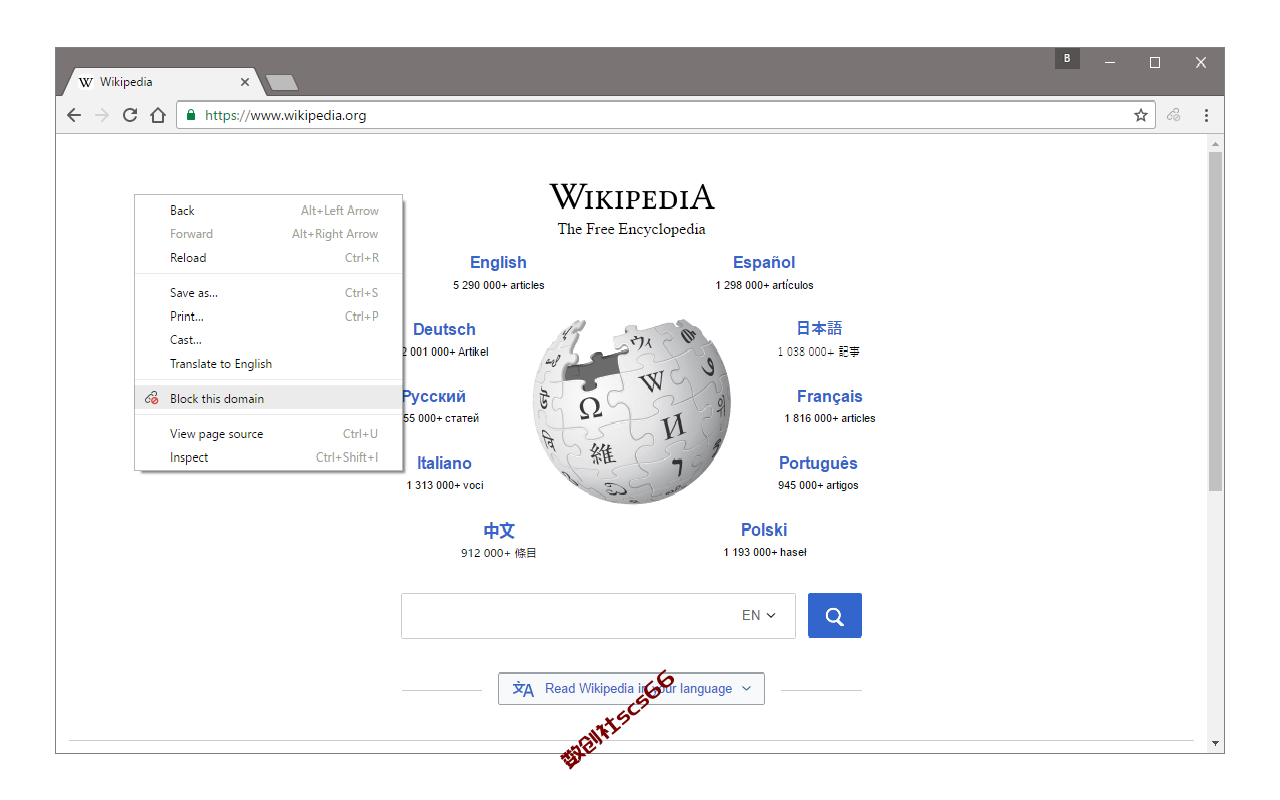Image resolution: width=1280 pixels, height=800 pixels.
Task: Click the browser Back arrow button
Action: pos(74,115)
